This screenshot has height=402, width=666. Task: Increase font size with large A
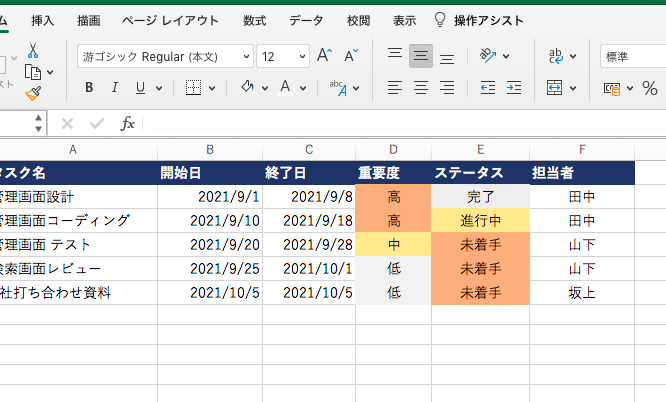[x=325, y=56]
